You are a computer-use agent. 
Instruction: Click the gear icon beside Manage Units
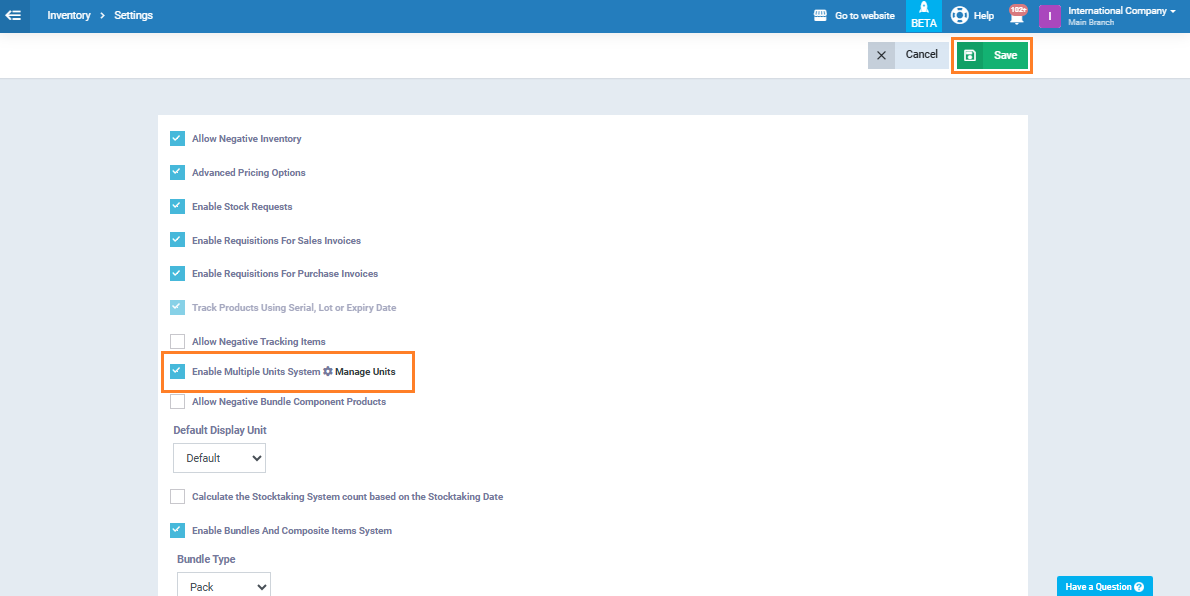[328, 372]
